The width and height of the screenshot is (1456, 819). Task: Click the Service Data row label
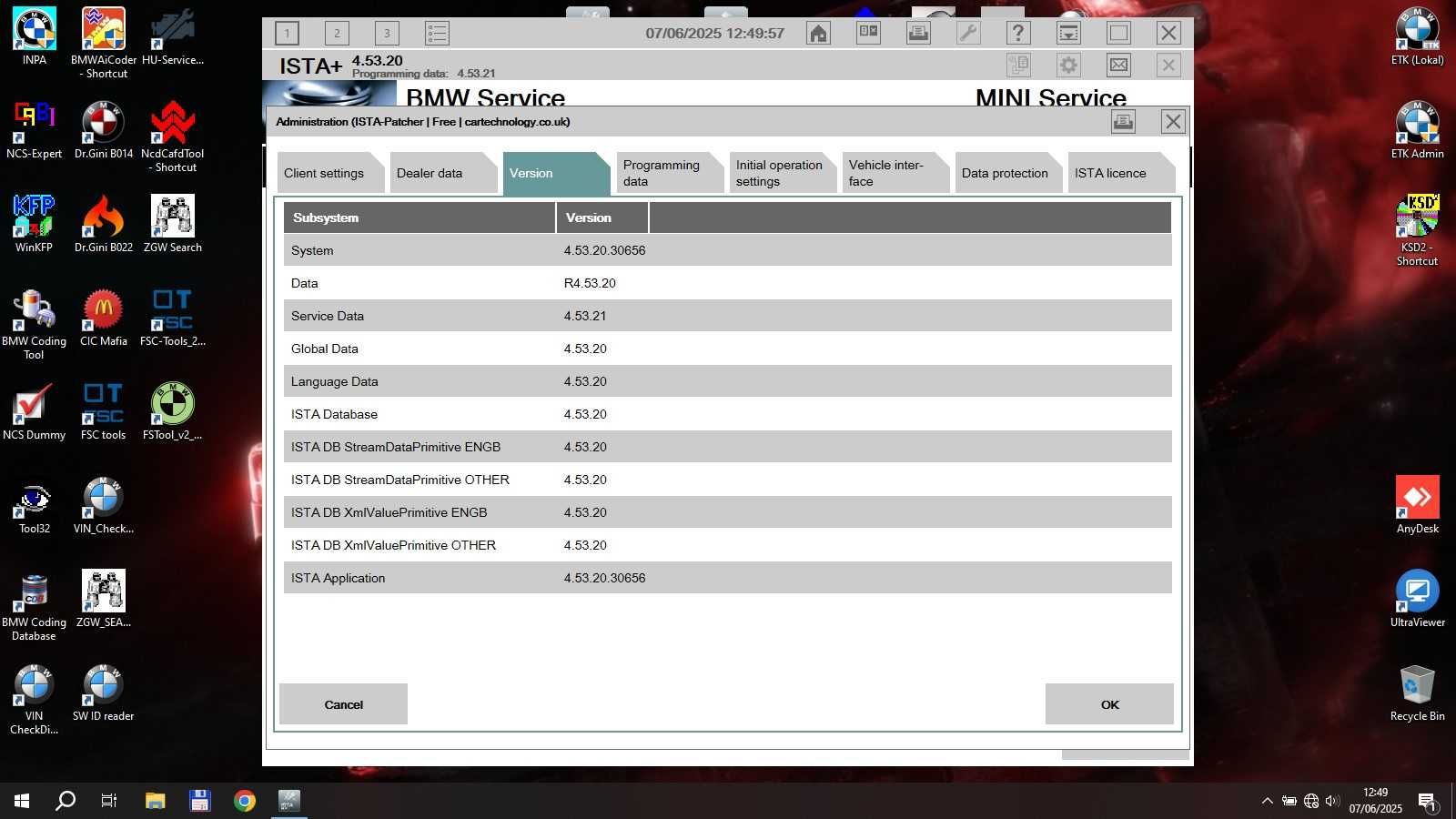coord(328,316)
